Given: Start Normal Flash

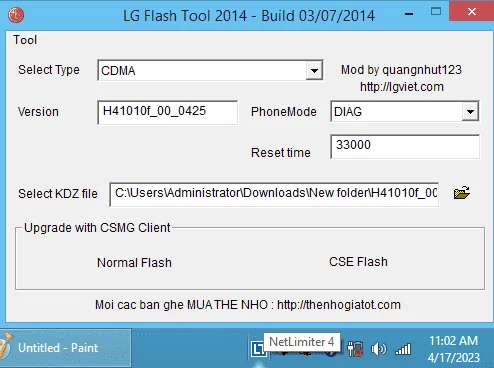Looking at the screenshot, I should tap(134, 263).
